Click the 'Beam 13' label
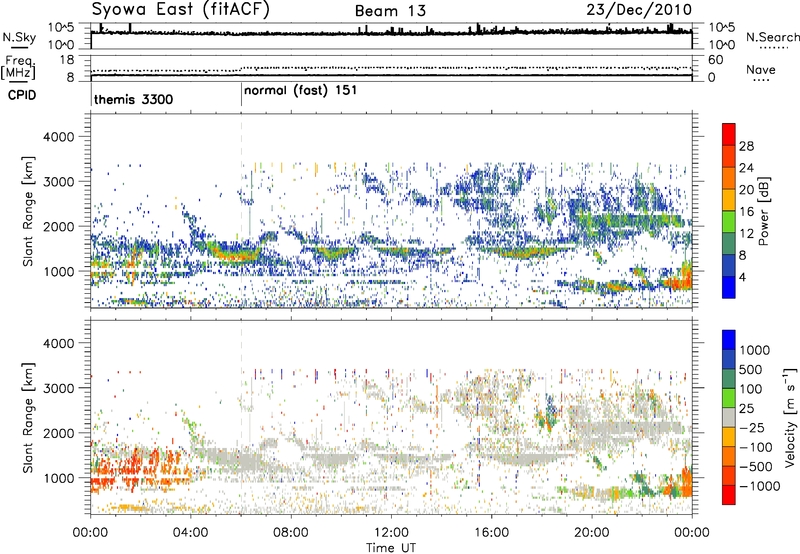The height and width of the screenshot is (554, 800). click(x=390, y=11)
